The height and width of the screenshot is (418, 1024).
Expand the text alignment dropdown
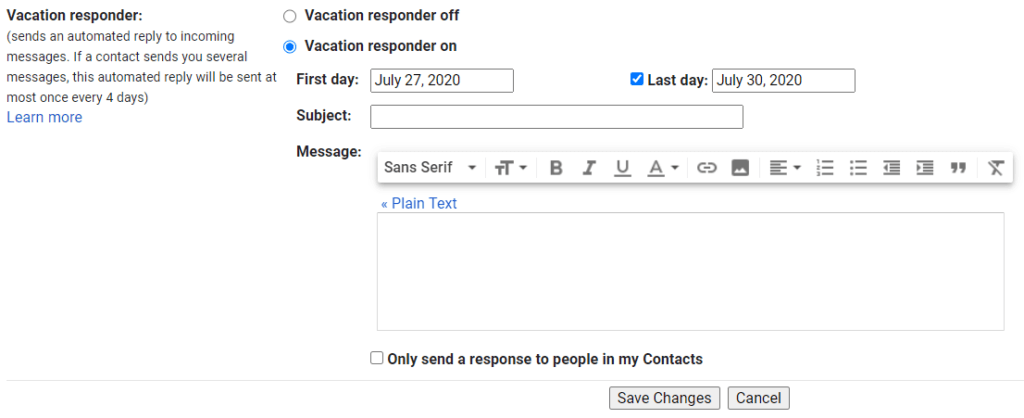point(785,168)
